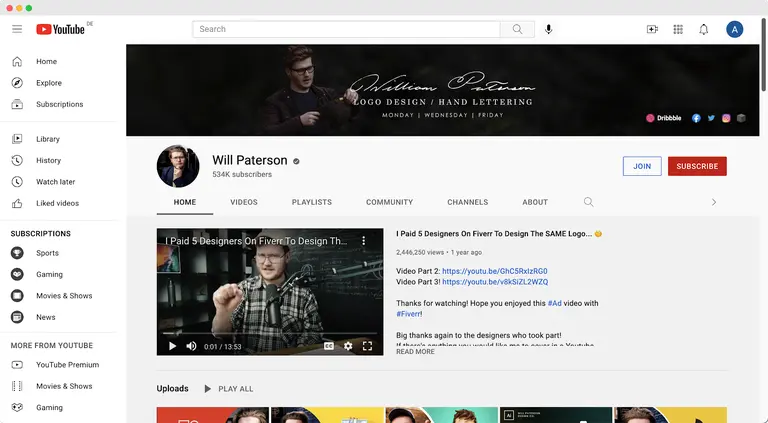
Task: Open YouTube apps grid
Action: [678, 29]
